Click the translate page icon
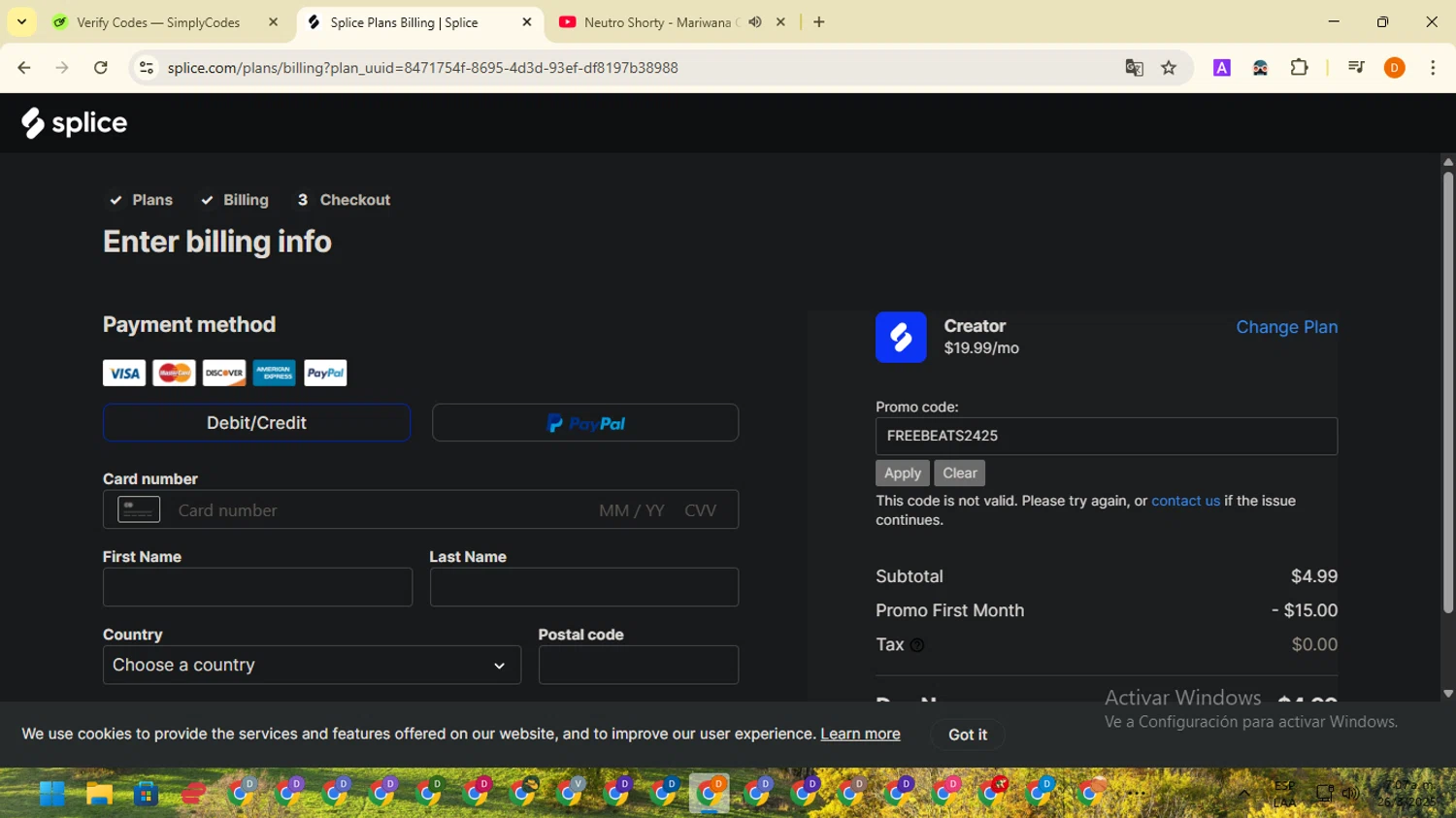 [1134, 68]
